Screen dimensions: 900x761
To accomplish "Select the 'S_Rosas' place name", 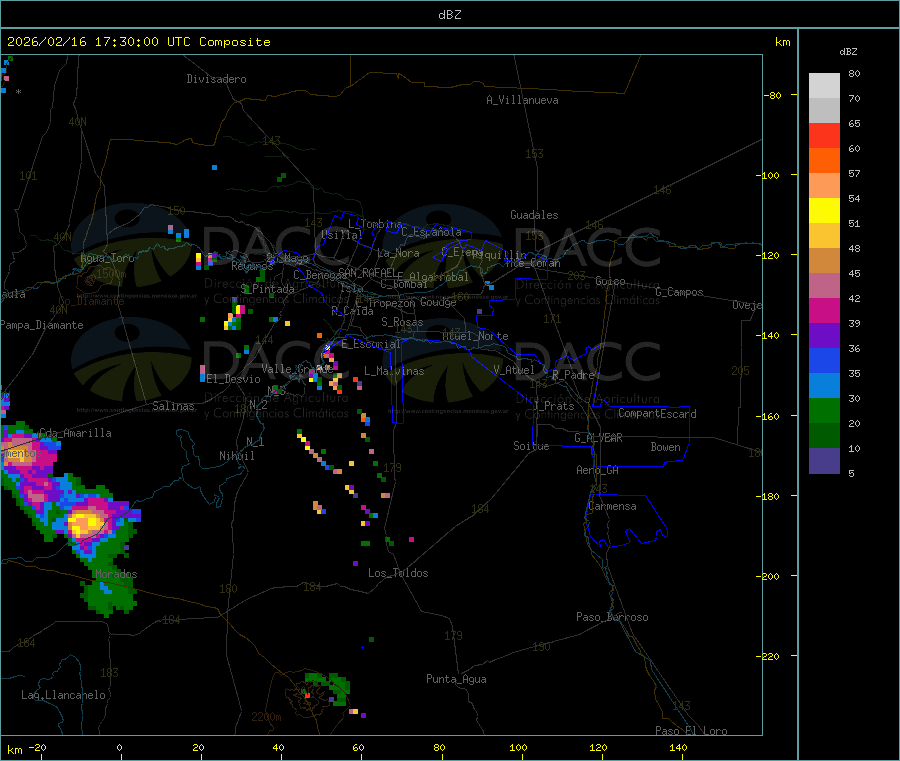I will [x=402, y=322].
